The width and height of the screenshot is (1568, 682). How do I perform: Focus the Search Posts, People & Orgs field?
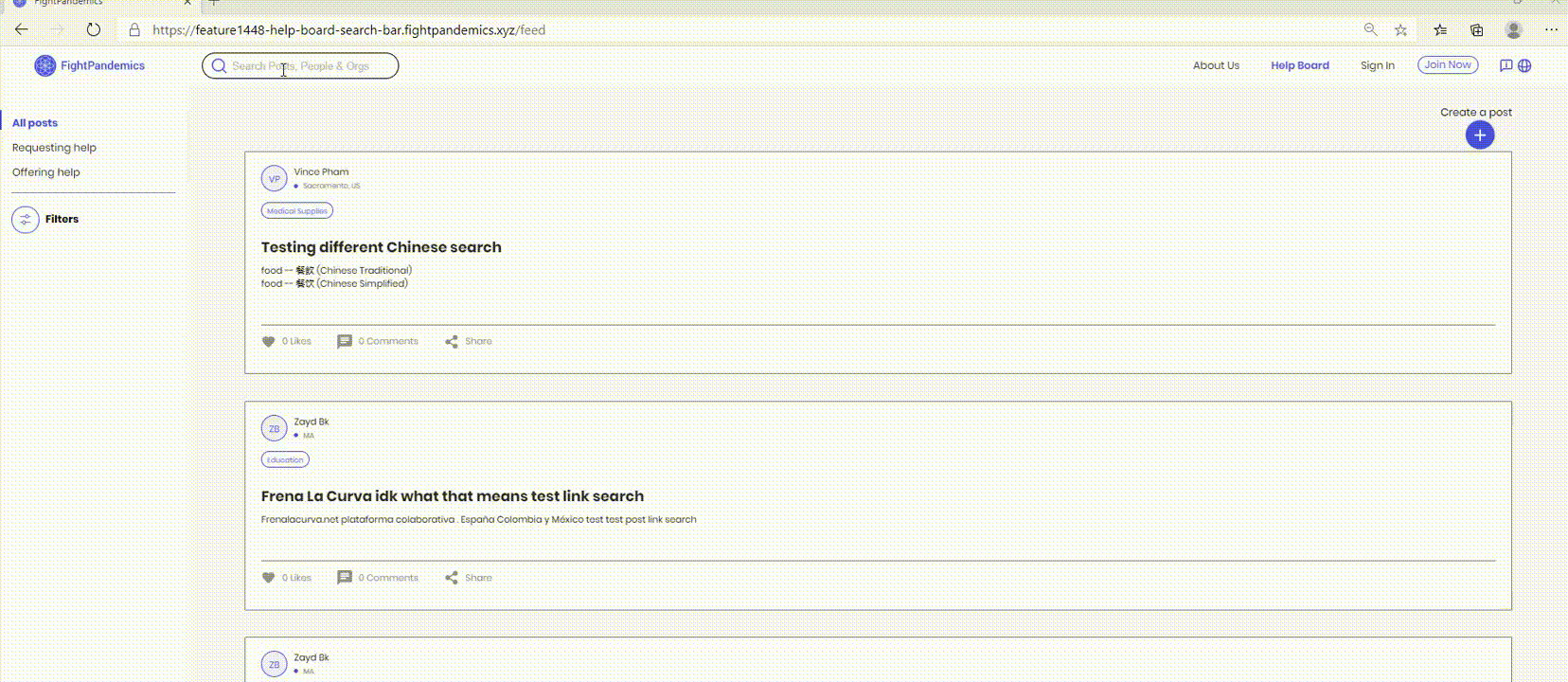point(300,65)
